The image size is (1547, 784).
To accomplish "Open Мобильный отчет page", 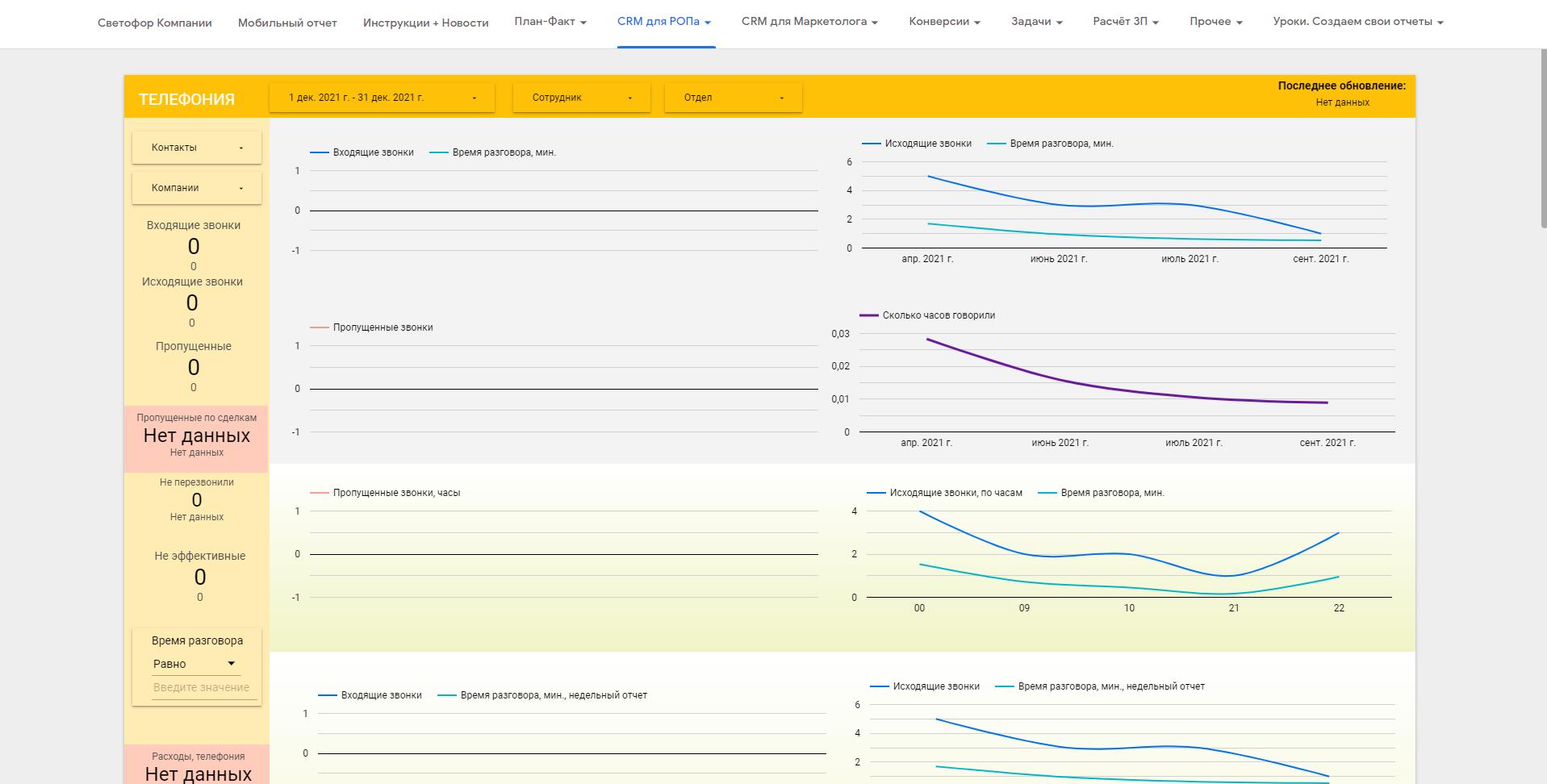I will tap(287, 23).
